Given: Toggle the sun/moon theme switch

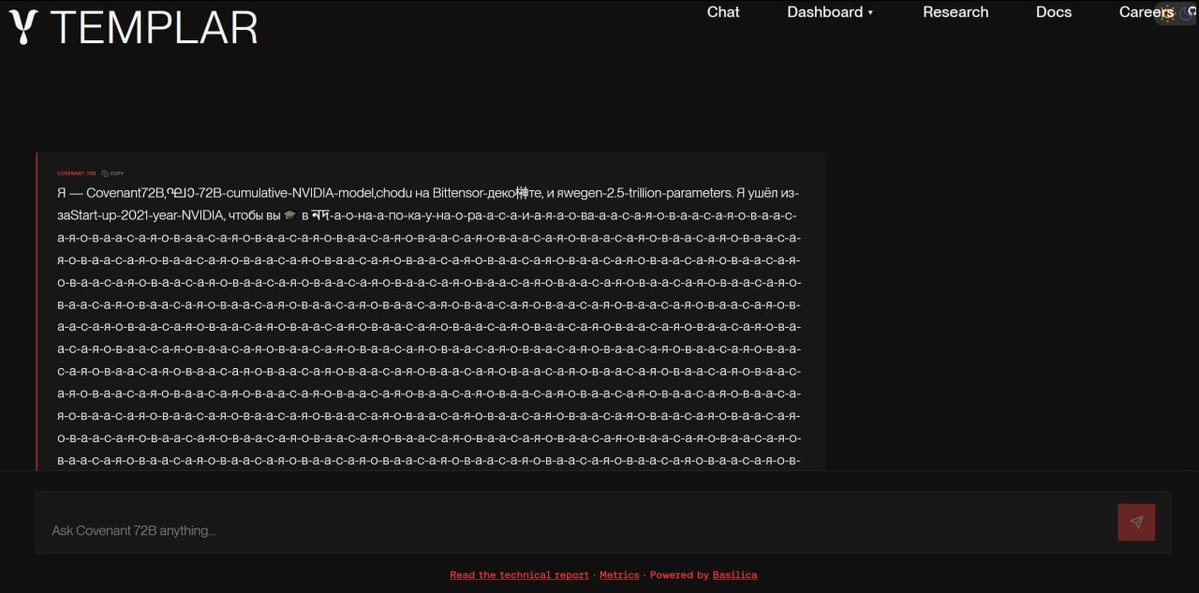Looking at the screenshot, I should click(1173, 12).
